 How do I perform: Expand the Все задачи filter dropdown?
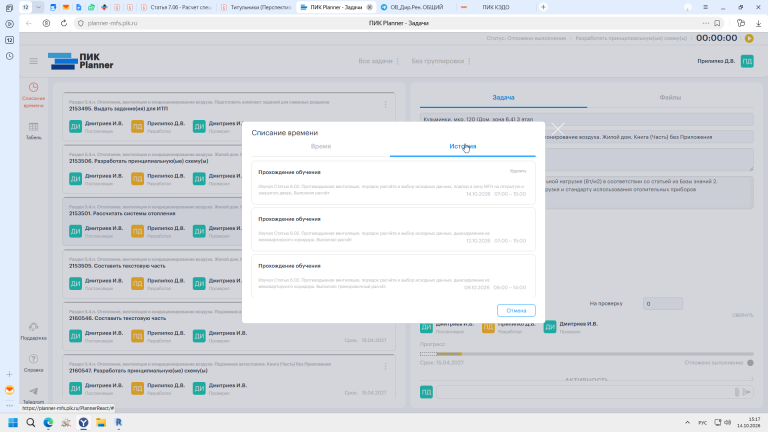pos(378,61)
